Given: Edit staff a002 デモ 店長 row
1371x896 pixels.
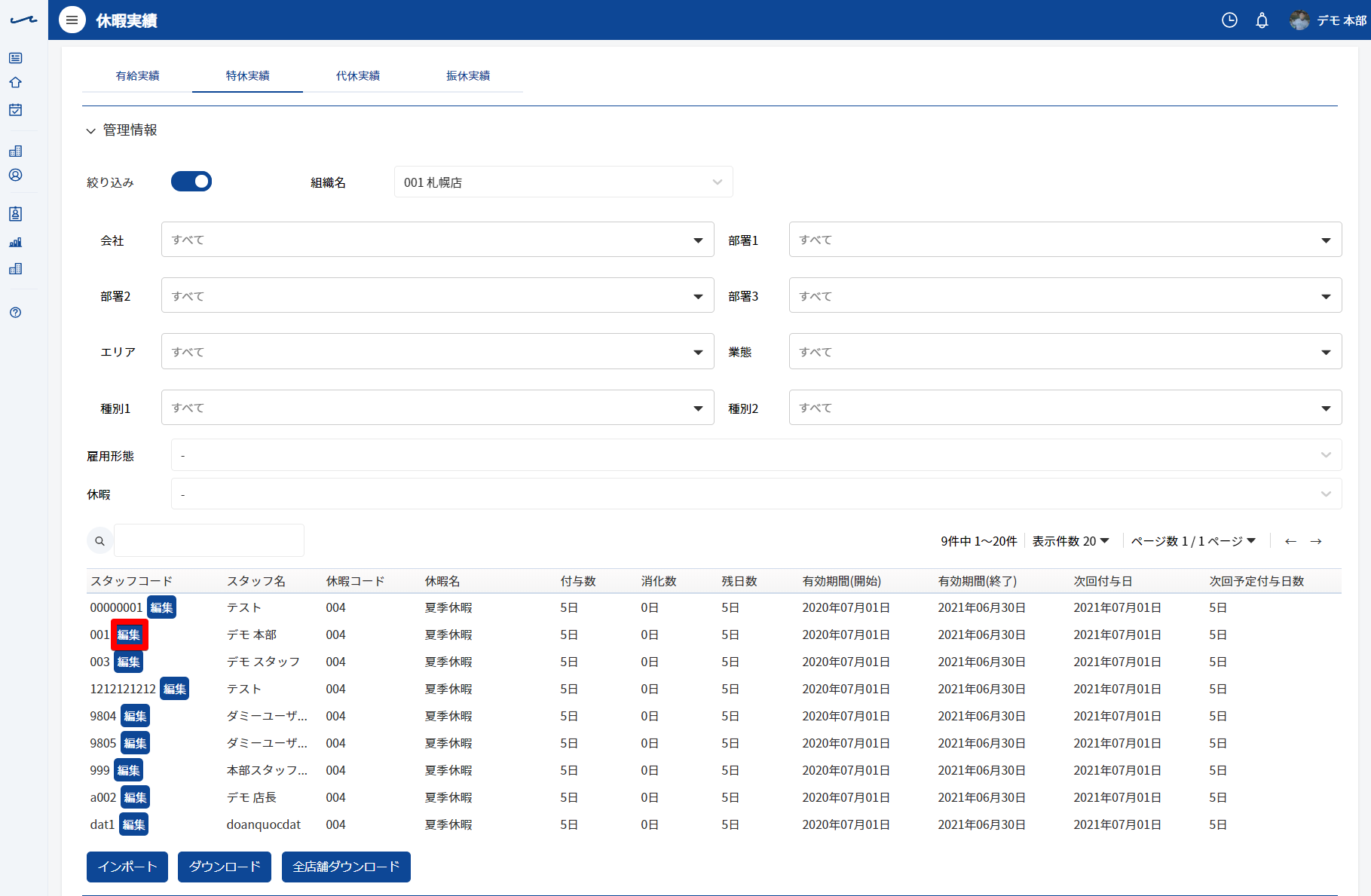Looking at the screenshot, I should click(x=135, y=797).
